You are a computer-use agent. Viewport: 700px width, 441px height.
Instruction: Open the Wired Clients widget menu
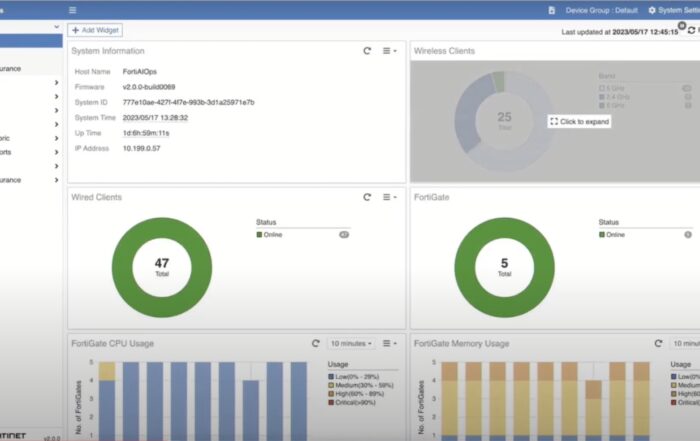[x=389, y=197]
